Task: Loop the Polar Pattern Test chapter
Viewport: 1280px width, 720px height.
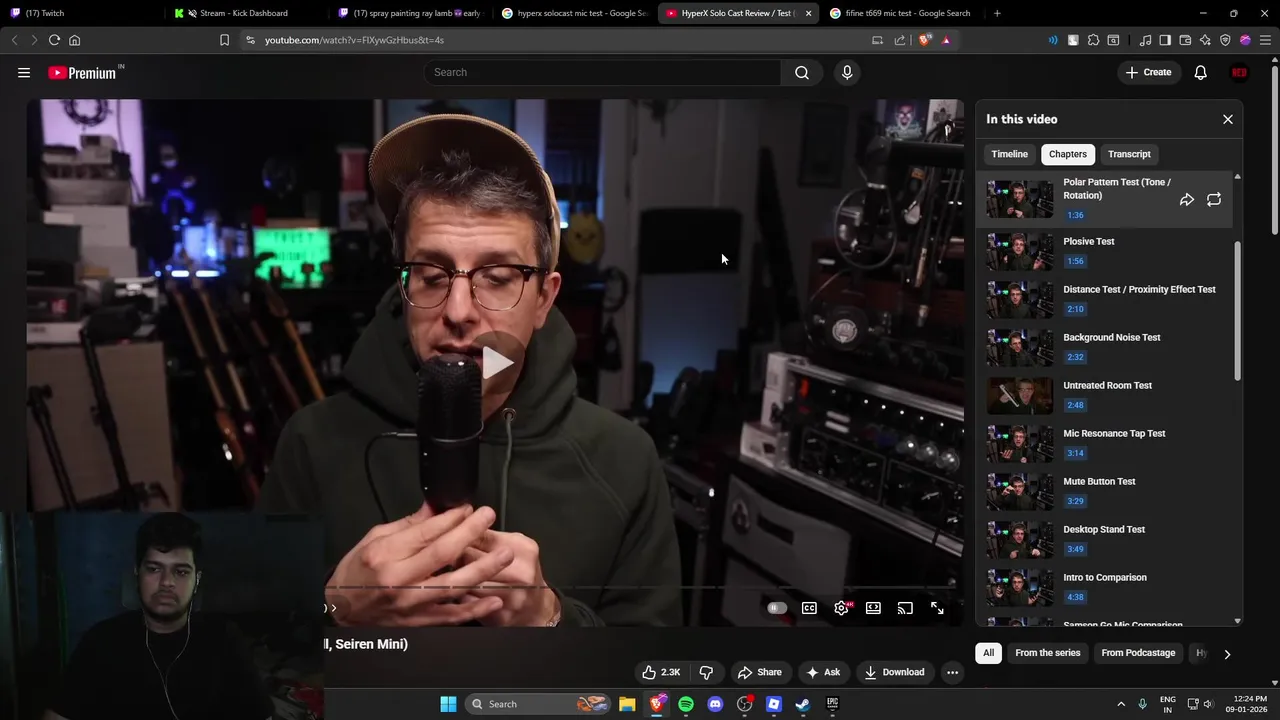Action: [1214, 200]
